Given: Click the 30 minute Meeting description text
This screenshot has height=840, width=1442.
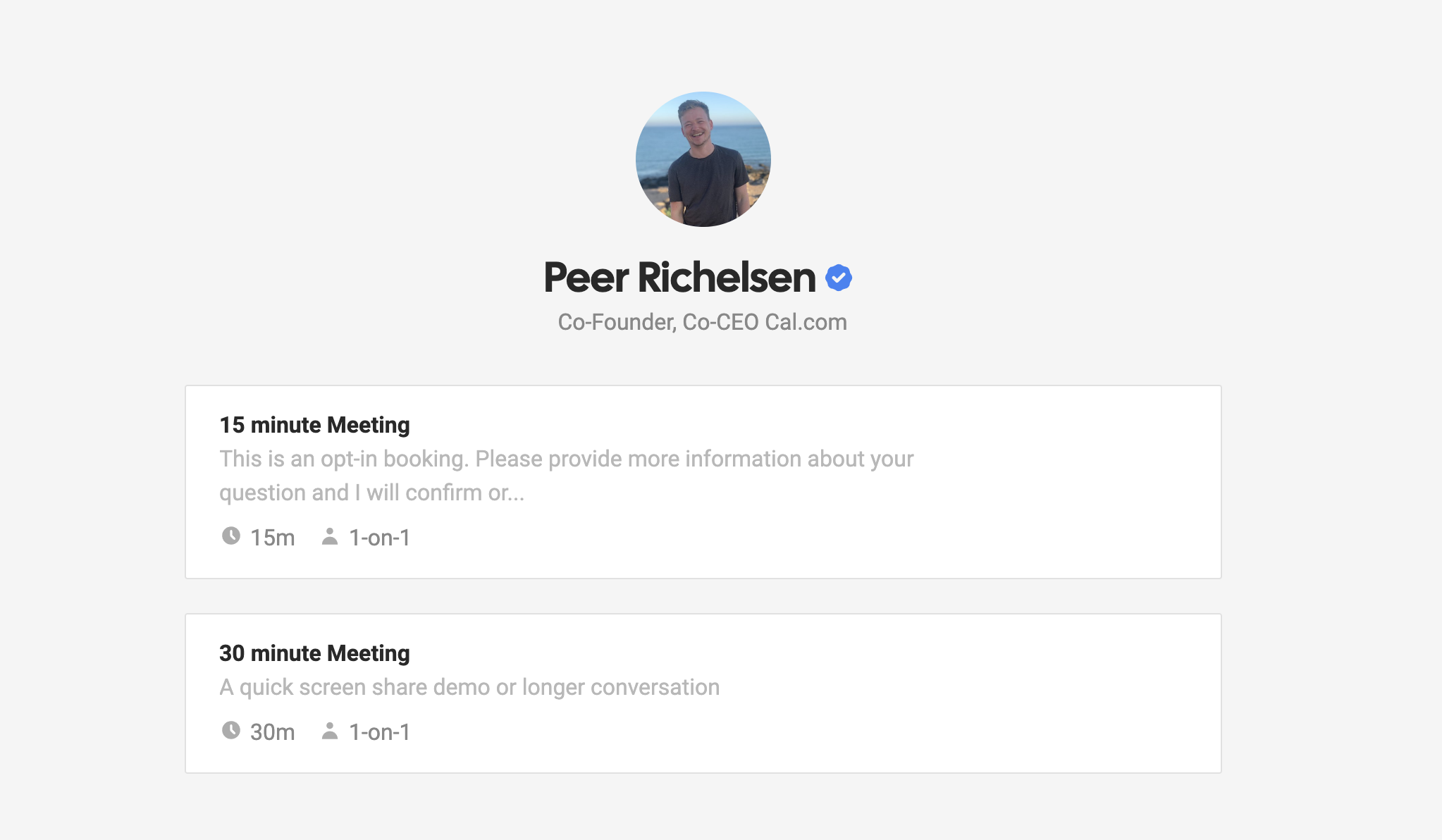Looking at the screenshot, I should (469, 686).
